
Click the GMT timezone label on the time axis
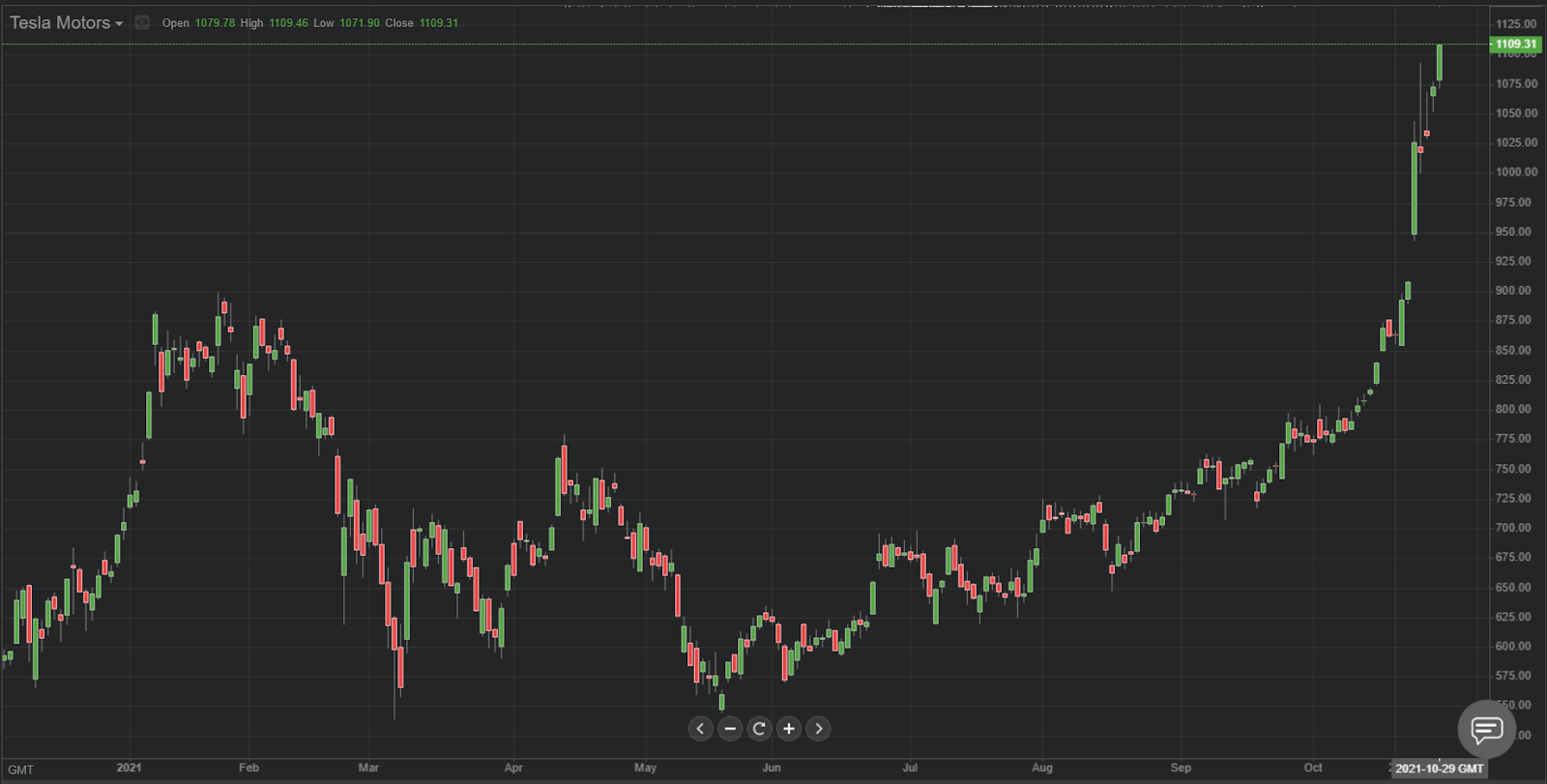20,770
